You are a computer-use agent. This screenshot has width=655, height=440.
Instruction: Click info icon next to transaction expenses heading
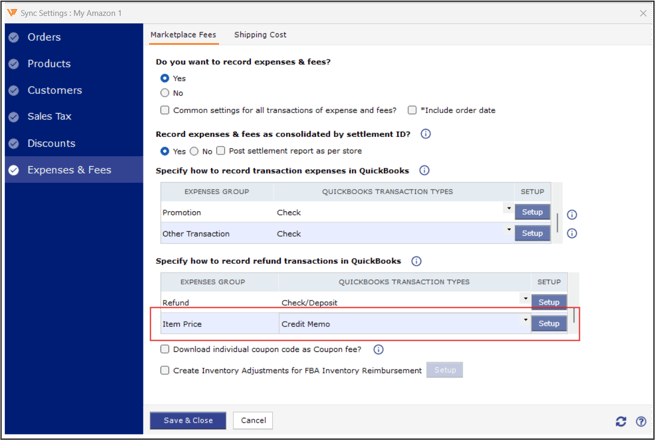coord(424,171)
